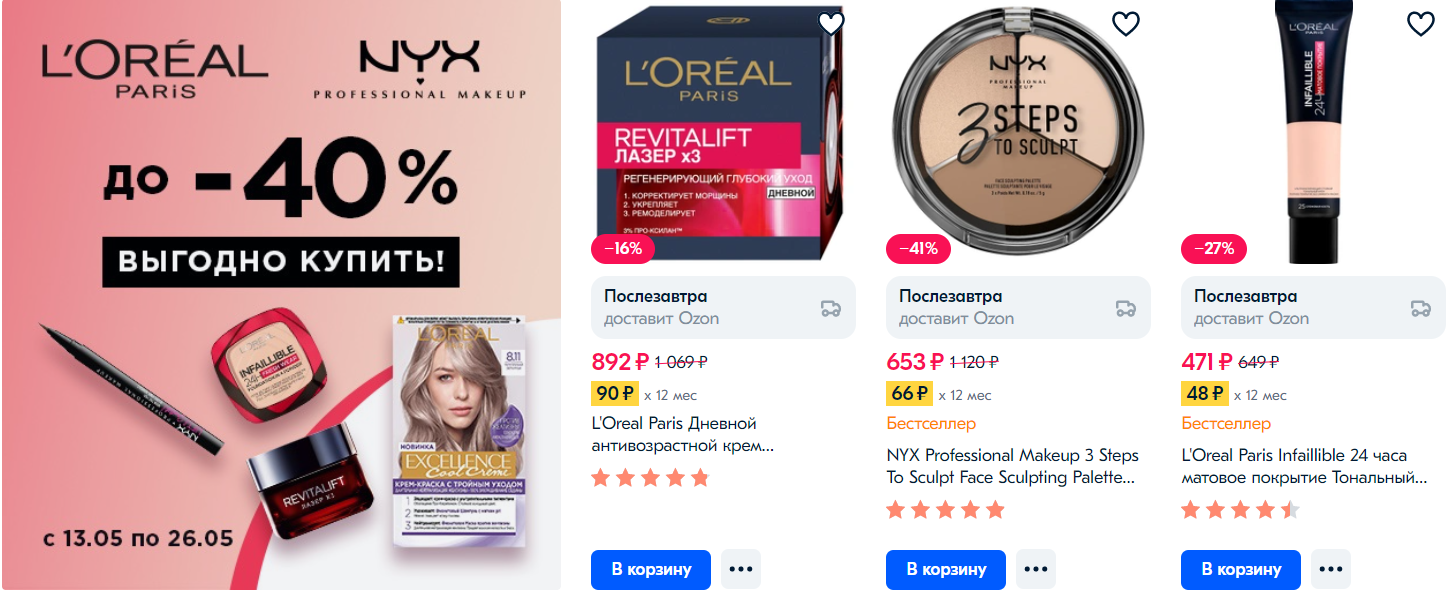Click the -41% discount badge
1448x595 pixels.
(x=917, y=248)
